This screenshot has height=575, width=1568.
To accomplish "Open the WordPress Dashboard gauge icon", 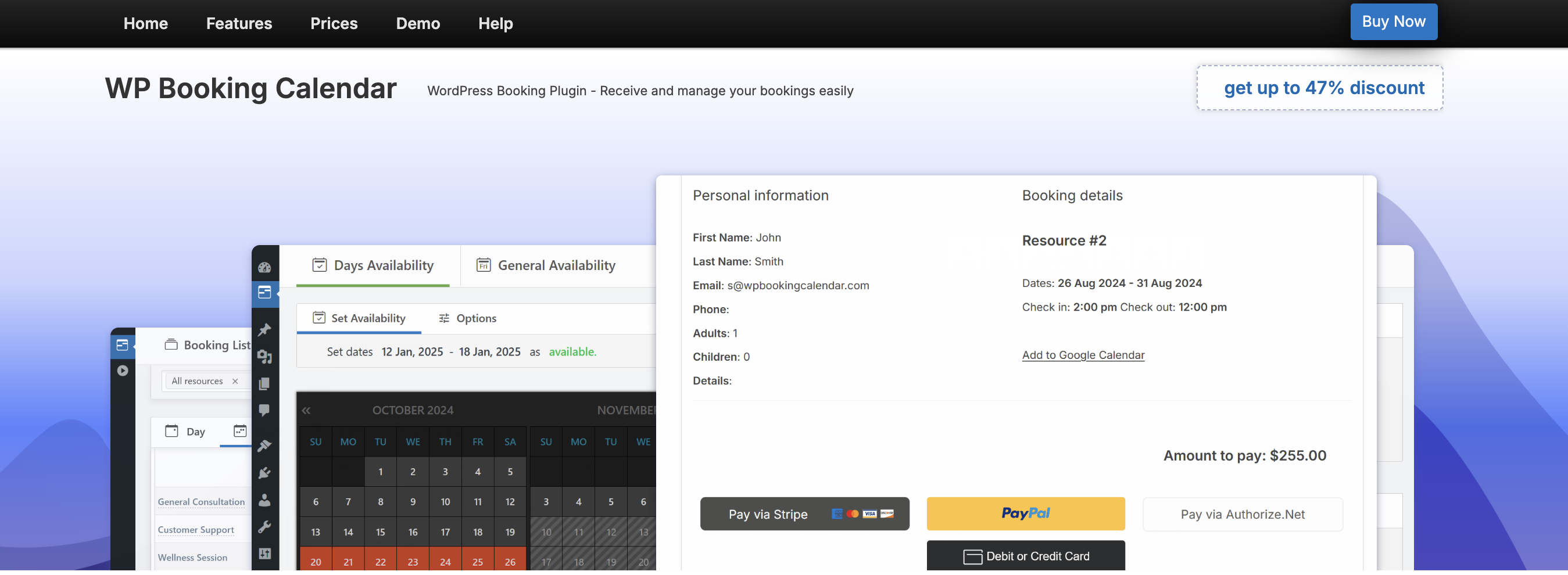I will coord(266,268).
